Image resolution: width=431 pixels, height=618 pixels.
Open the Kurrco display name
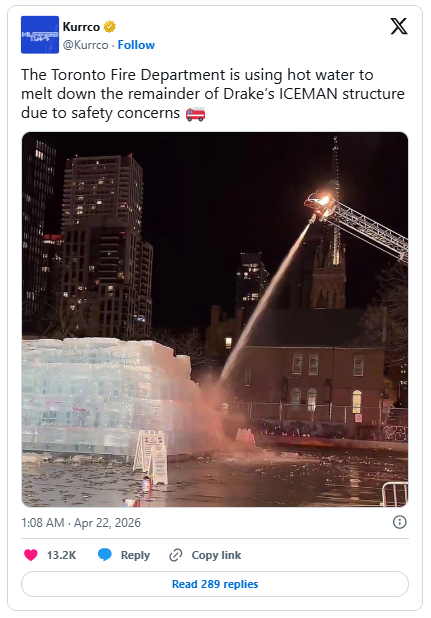pos(81,27)
